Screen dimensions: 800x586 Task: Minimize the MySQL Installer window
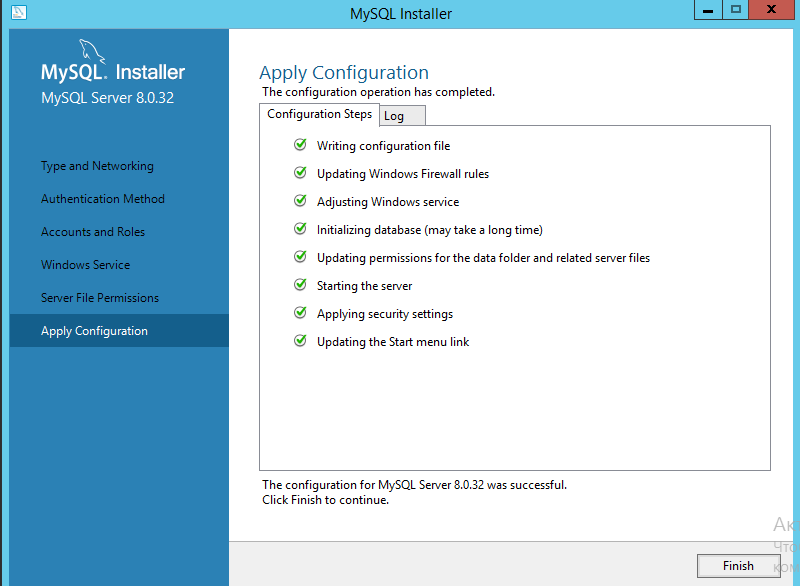(708, 10)
